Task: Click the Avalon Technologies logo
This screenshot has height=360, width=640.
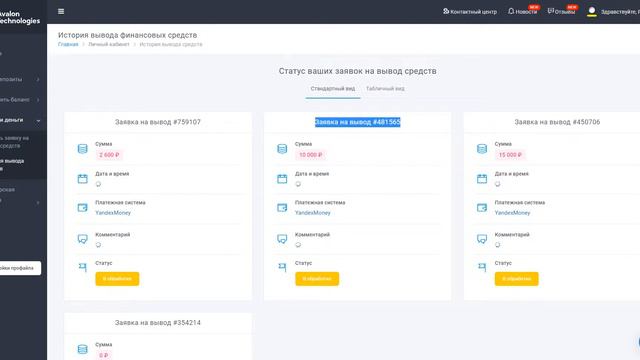Action: click(20, 17)
